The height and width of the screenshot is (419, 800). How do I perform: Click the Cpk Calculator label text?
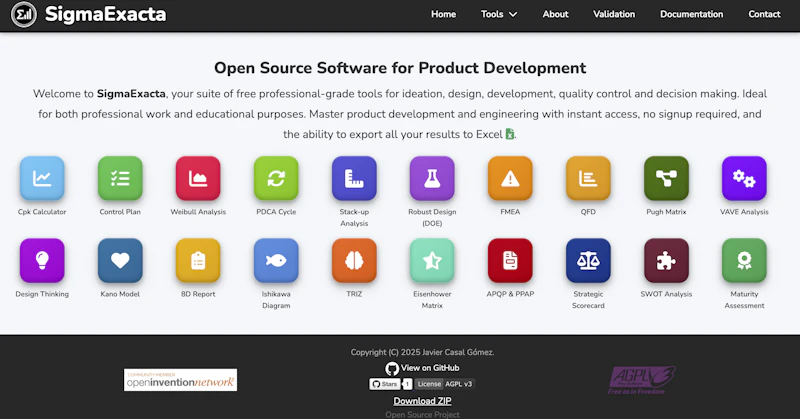(42, 212)
